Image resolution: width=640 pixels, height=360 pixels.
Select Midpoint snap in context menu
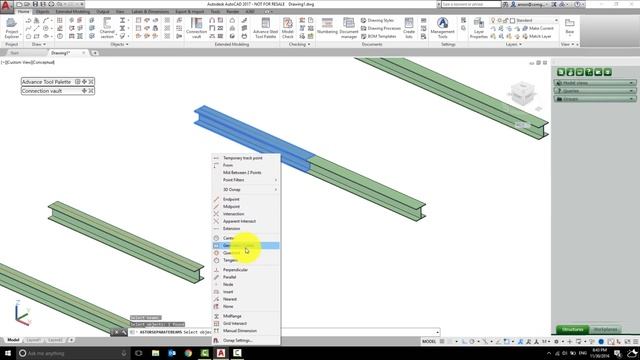pyautogui.click(x=246, y=207)
